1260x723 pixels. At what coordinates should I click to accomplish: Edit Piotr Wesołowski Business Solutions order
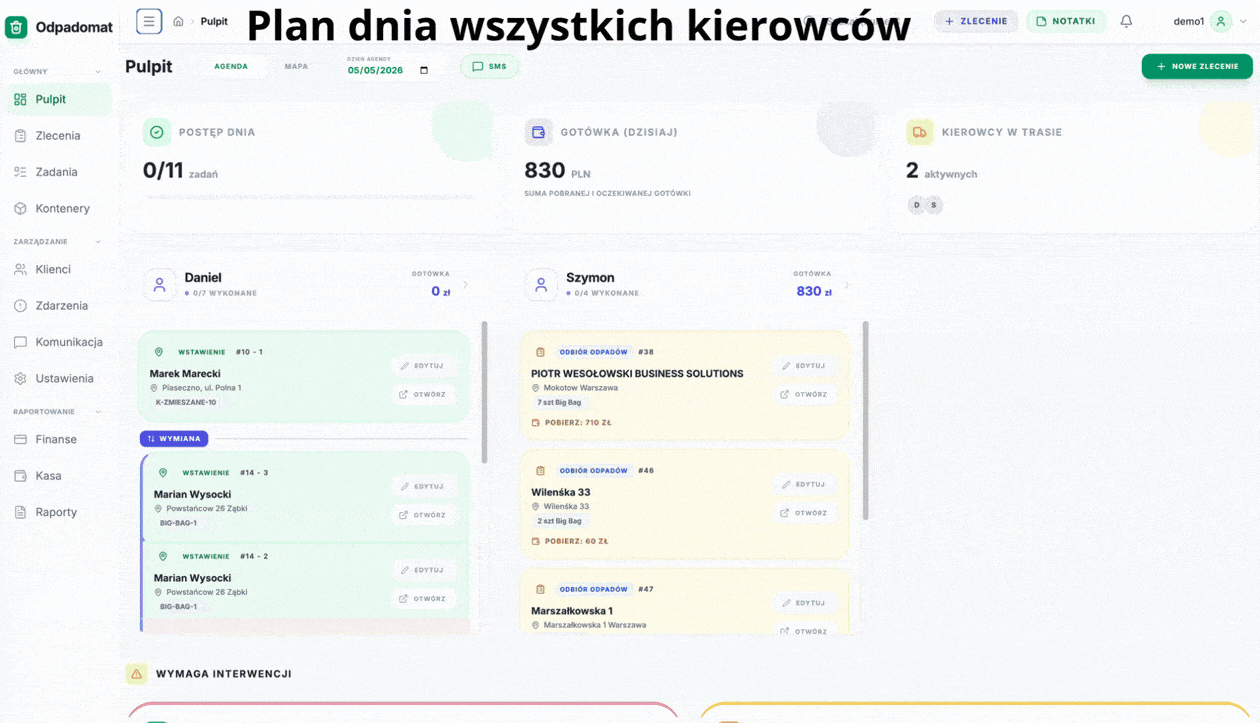[x=805, y=366]
